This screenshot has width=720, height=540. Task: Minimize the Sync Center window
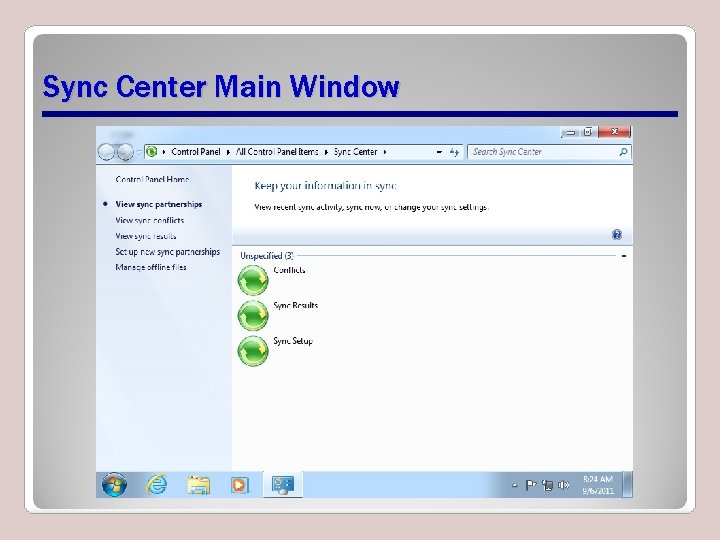pos(571,132)
